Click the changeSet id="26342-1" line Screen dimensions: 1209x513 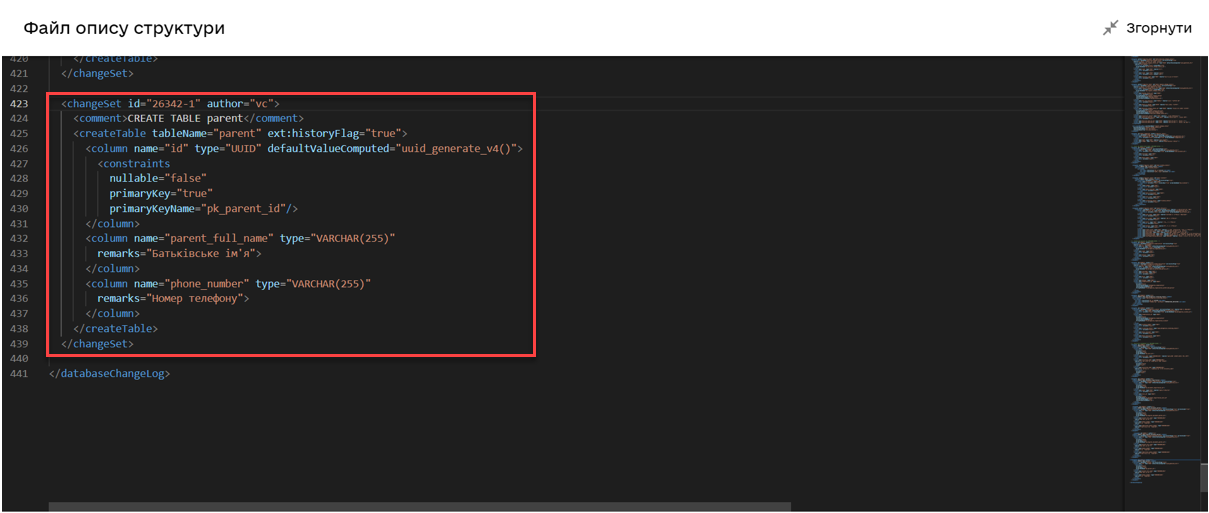click(x=171, y=104)
